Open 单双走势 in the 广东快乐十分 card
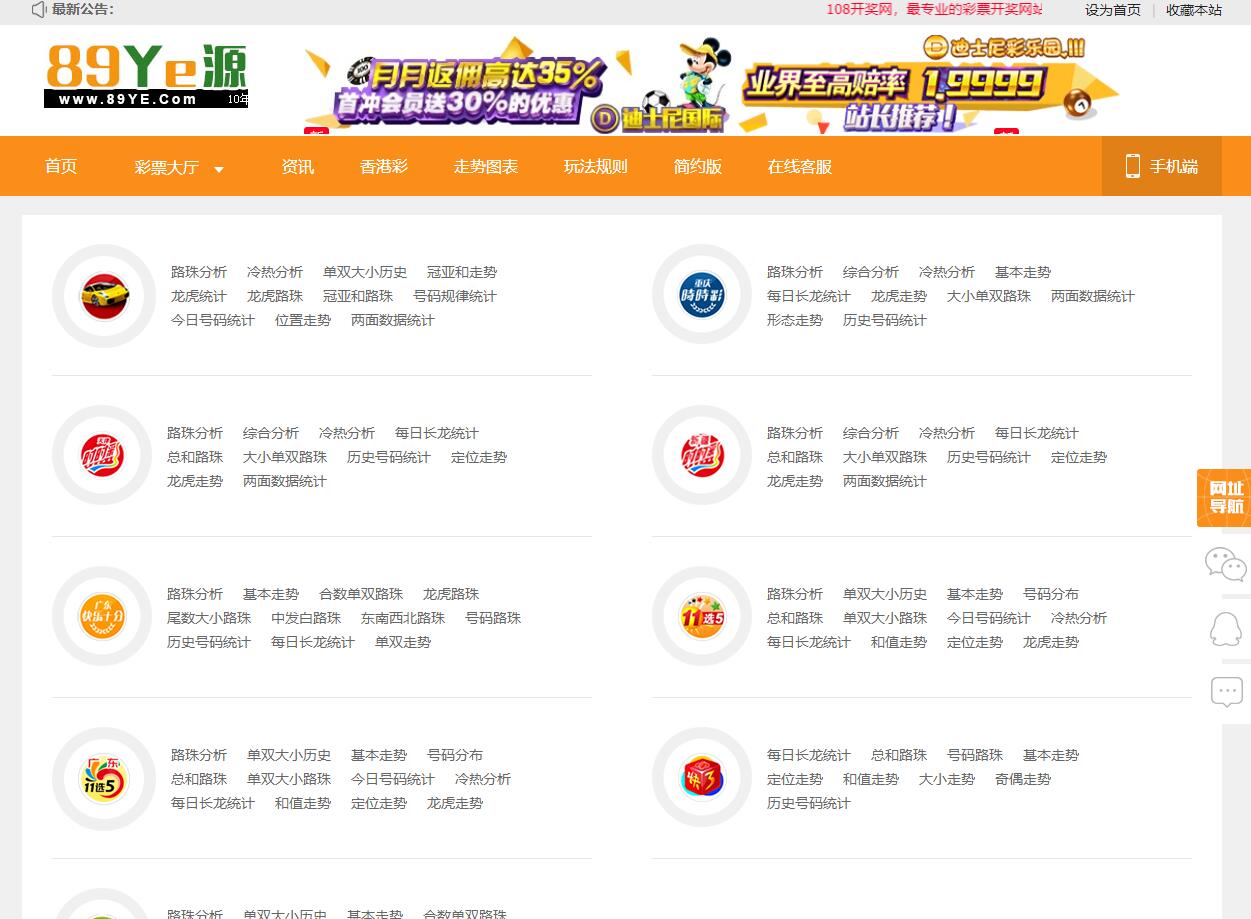Viewport: 1251px width, 919px height. [x=403, y=642]
